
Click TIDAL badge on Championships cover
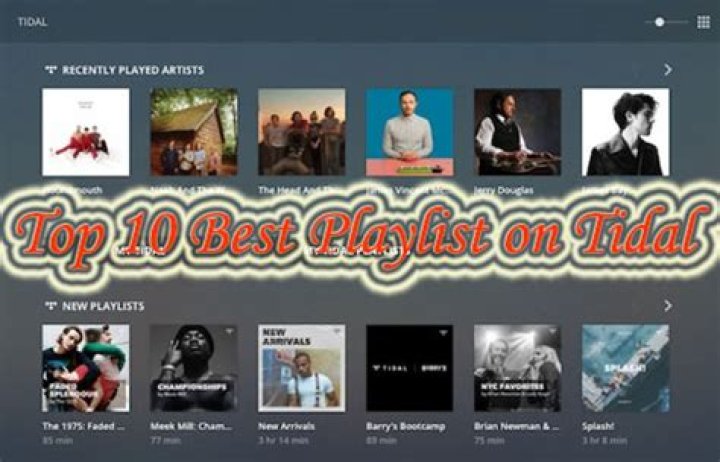(x=229, y=331)
